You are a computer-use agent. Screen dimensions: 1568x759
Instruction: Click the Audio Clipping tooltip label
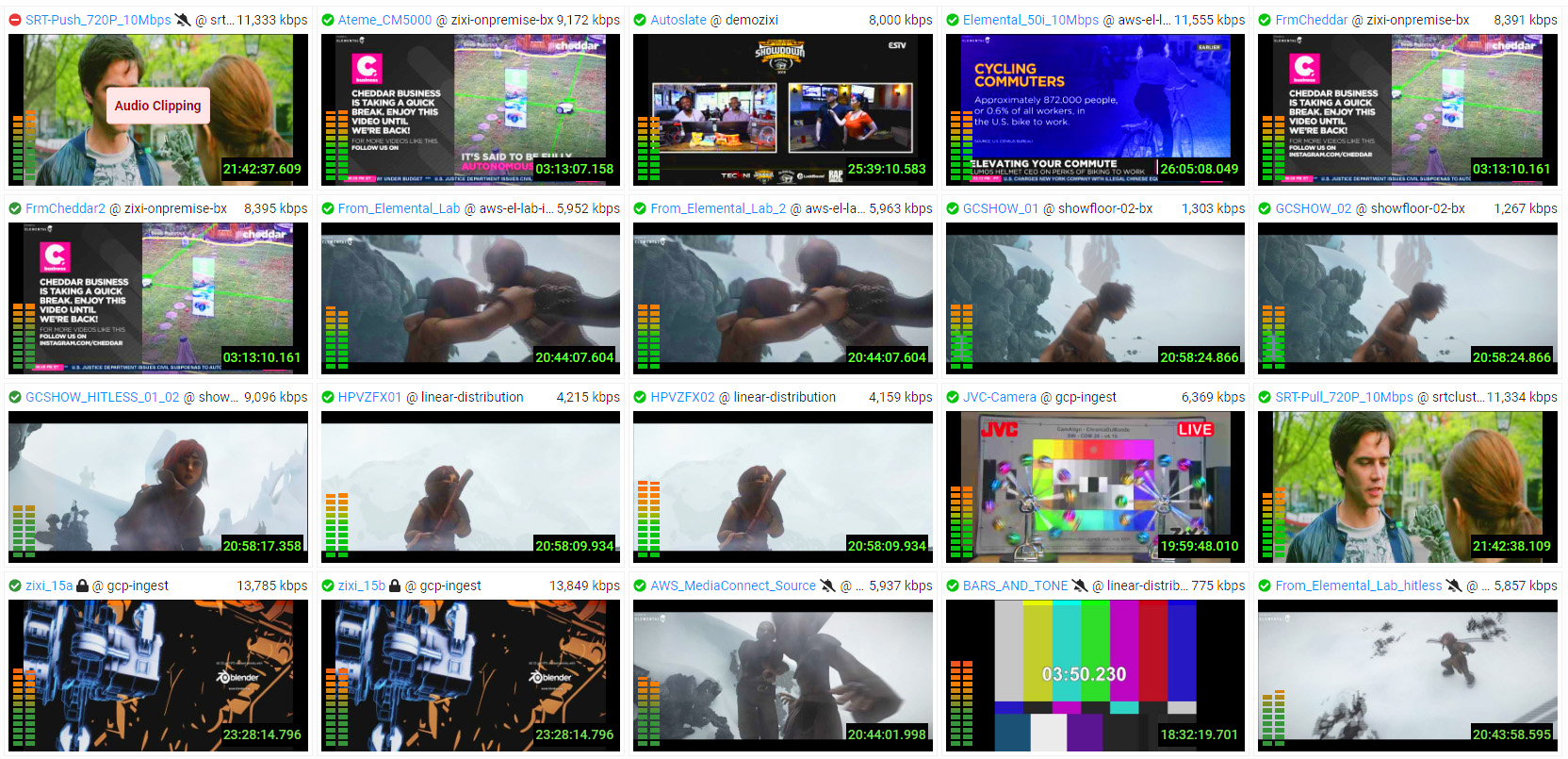pyautogui.click(x=157, y=106)
